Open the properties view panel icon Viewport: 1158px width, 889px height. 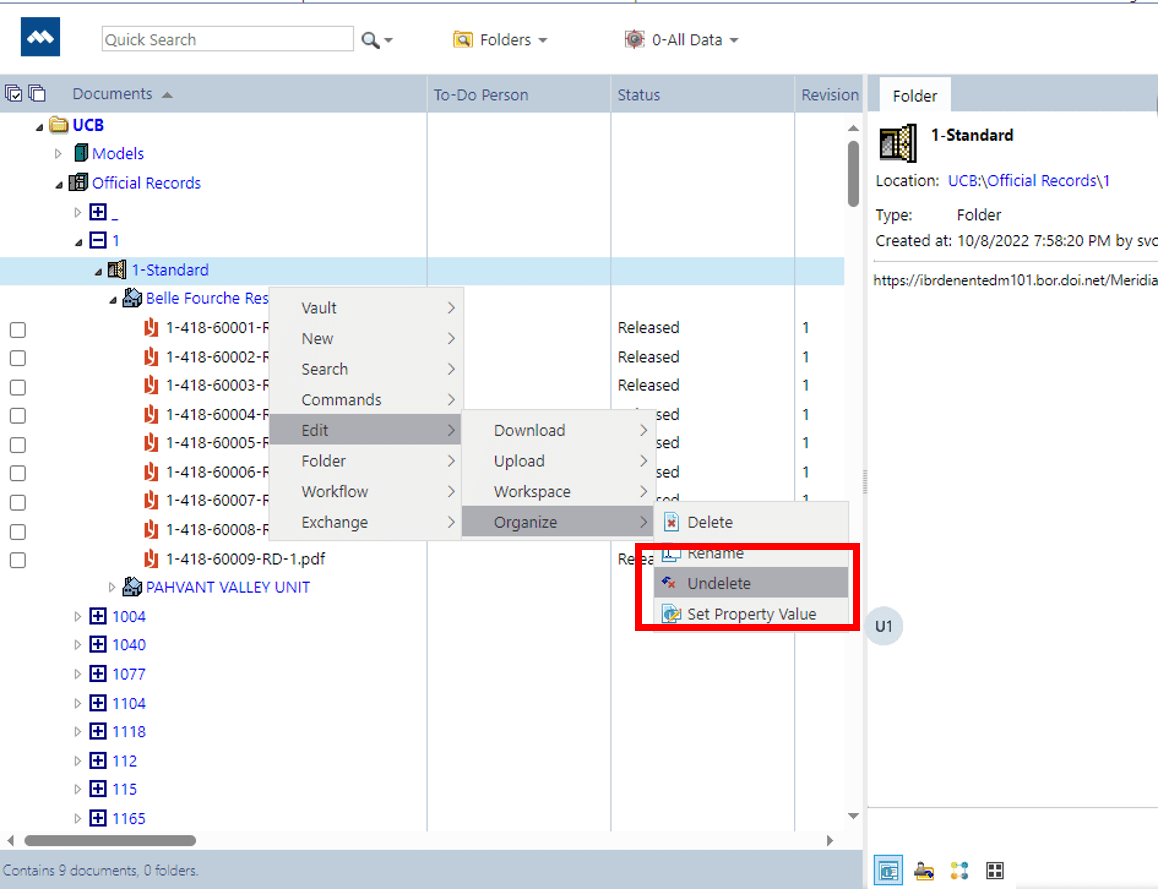887,870
